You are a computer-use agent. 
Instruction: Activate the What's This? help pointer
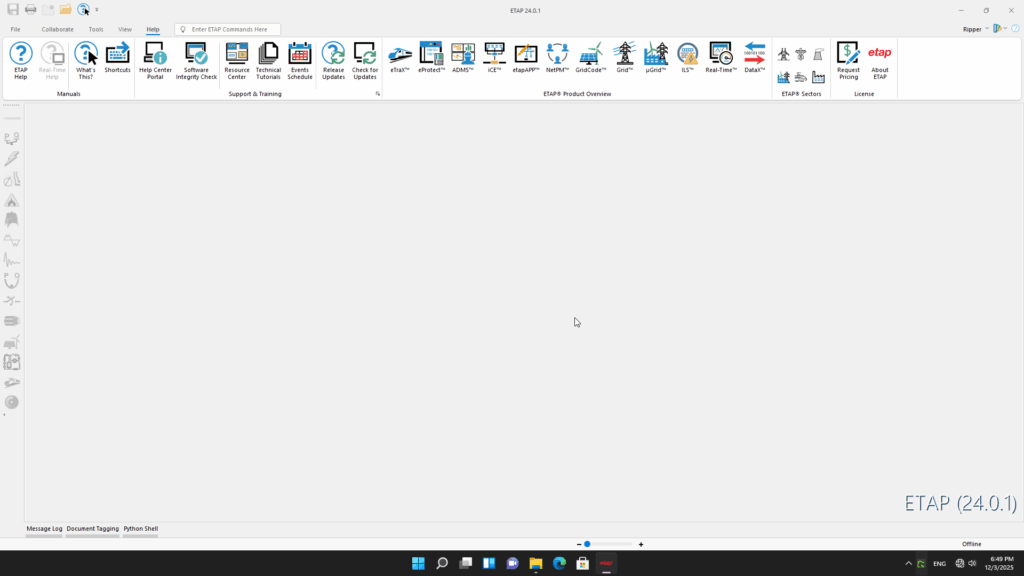(x=86, y=60)
